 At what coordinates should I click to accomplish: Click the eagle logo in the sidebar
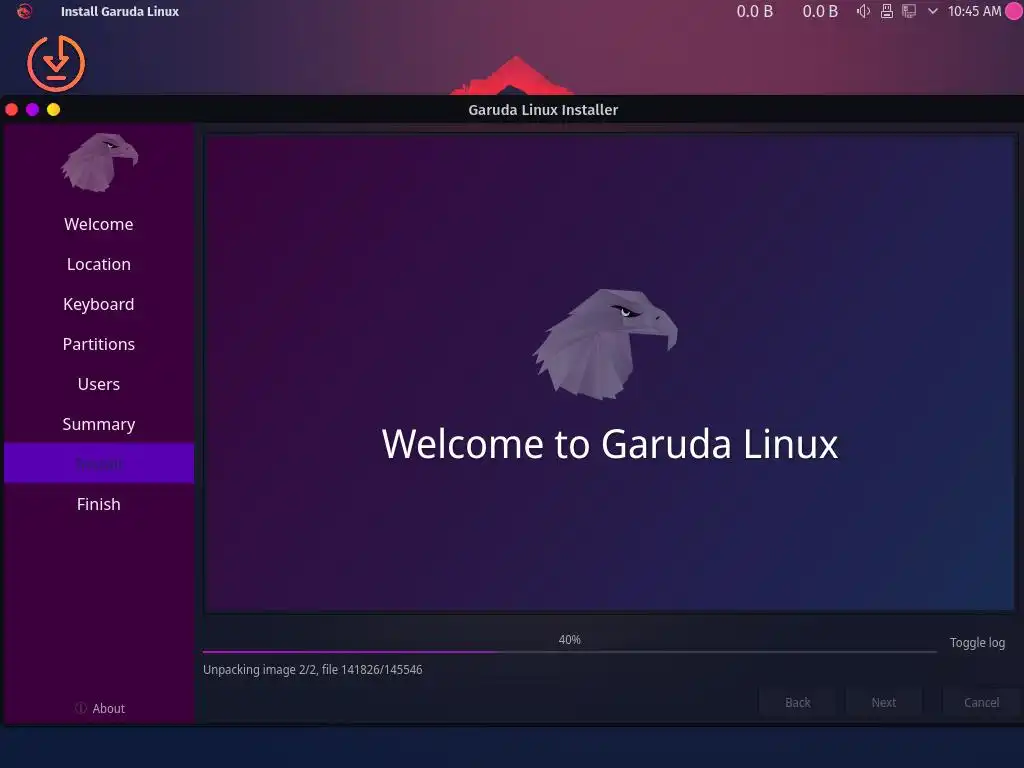click(99, 162)
